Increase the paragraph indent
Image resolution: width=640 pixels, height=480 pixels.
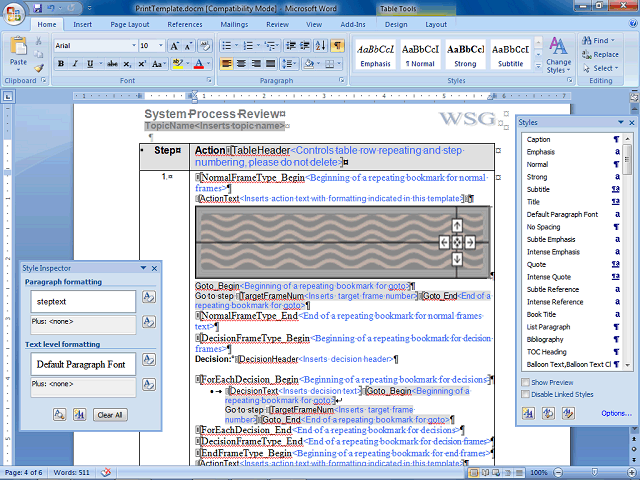pos(305,46)
